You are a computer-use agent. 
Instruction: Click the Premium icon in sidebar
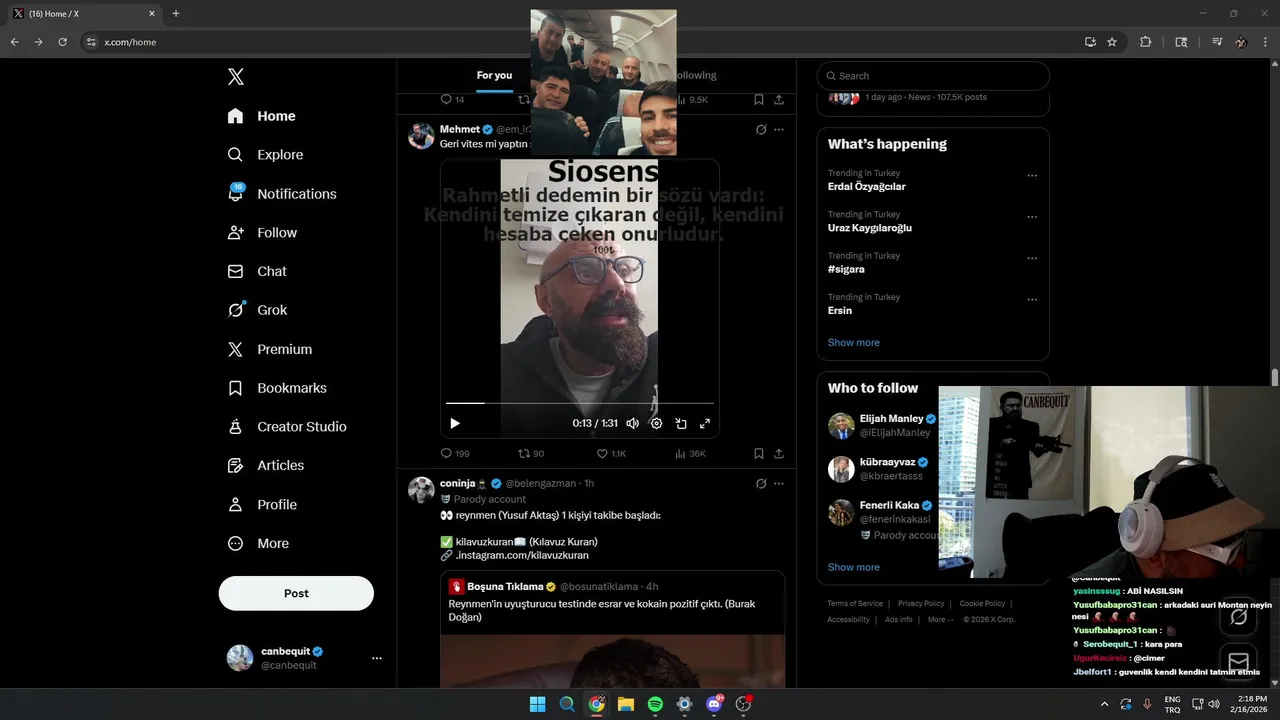[235, 349]
